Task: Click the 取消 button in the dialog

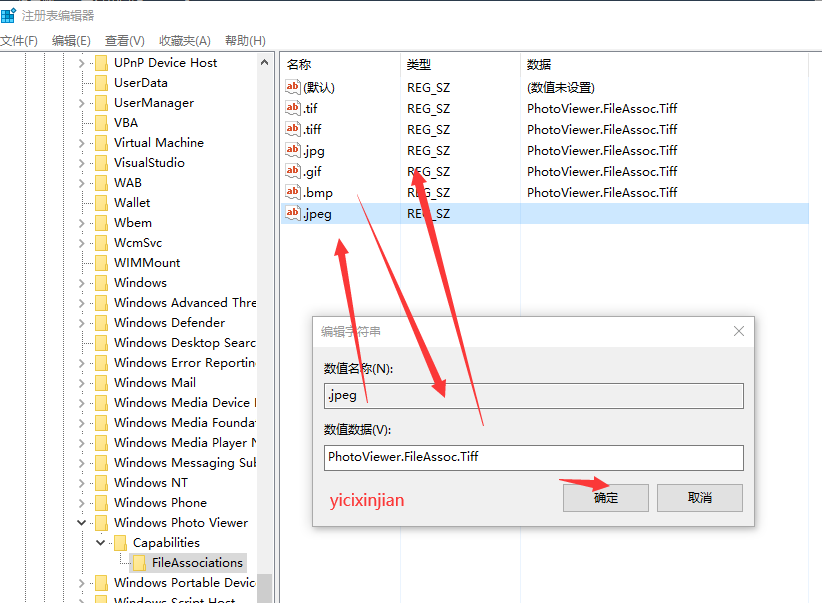Action: coord(700,498)
